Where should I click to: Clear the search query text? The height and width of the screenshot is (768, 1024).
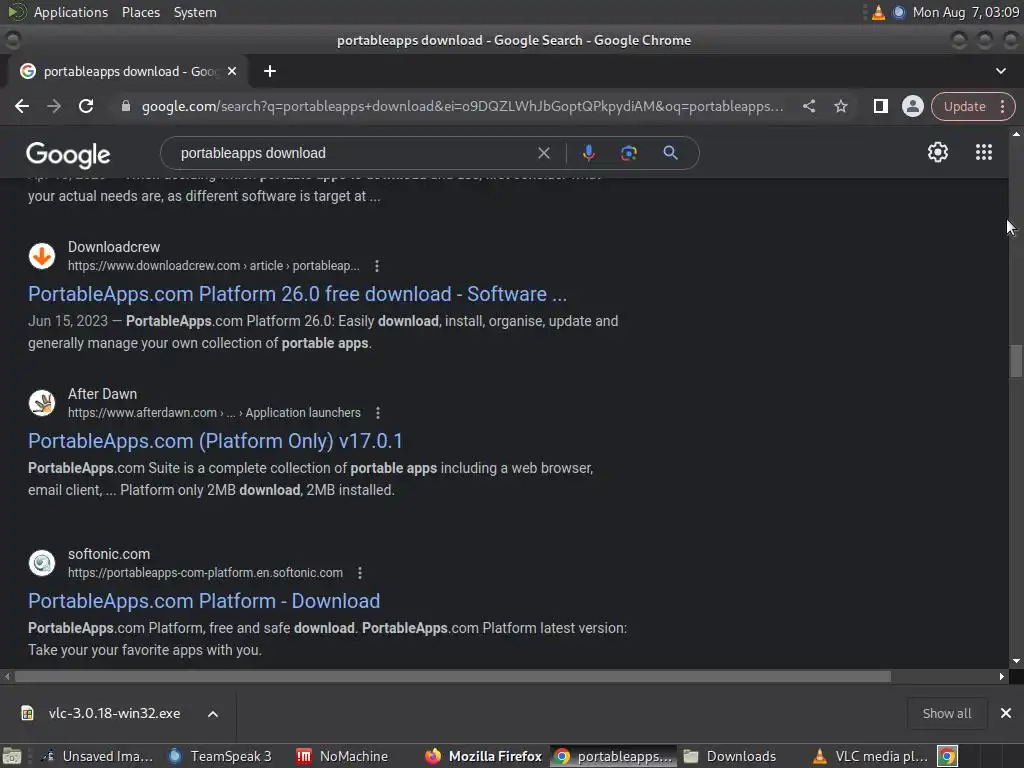[x=543, y=153]
